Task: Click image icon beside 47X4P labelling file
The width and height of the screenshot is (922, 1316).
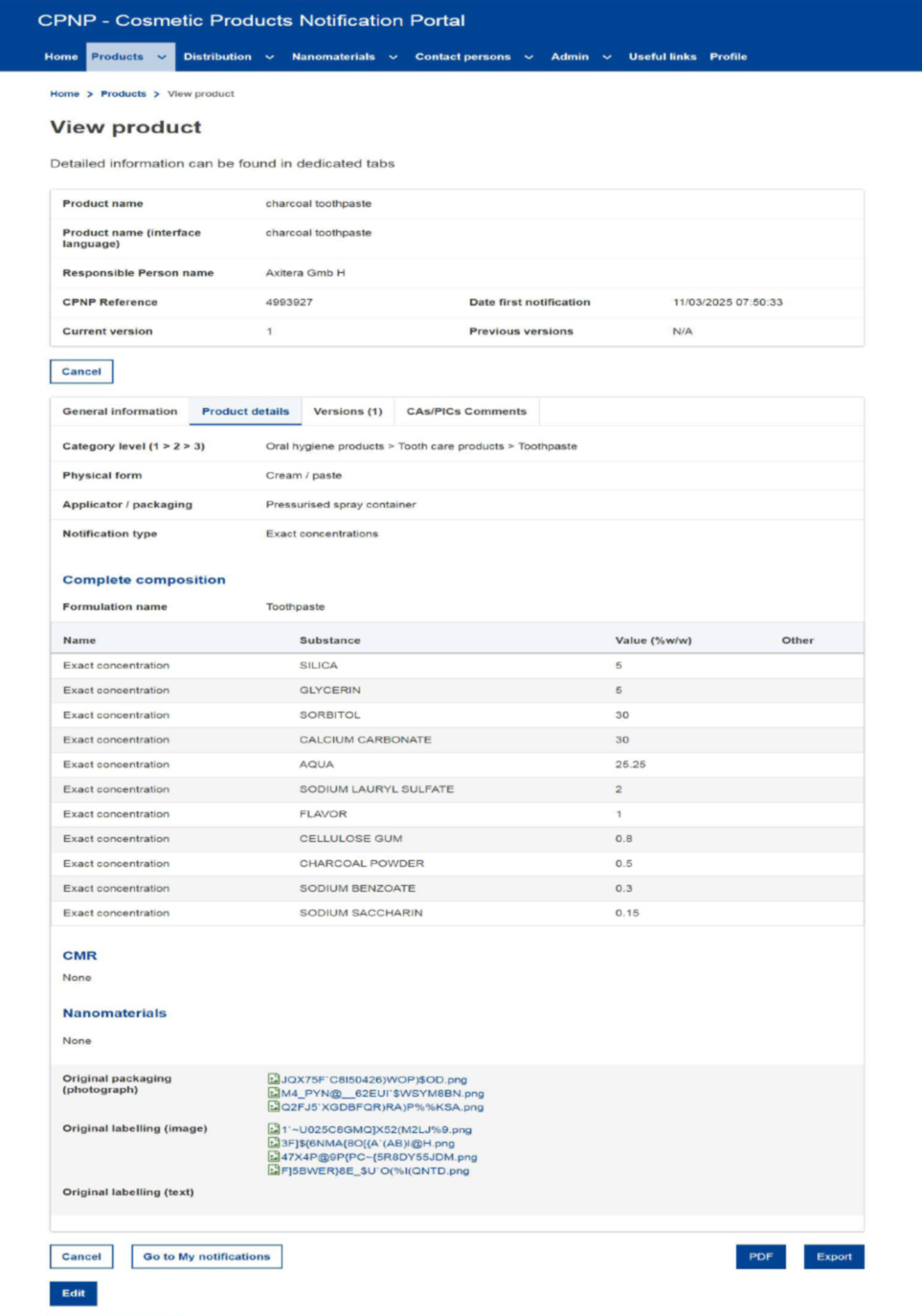Action: point(273,1157)
